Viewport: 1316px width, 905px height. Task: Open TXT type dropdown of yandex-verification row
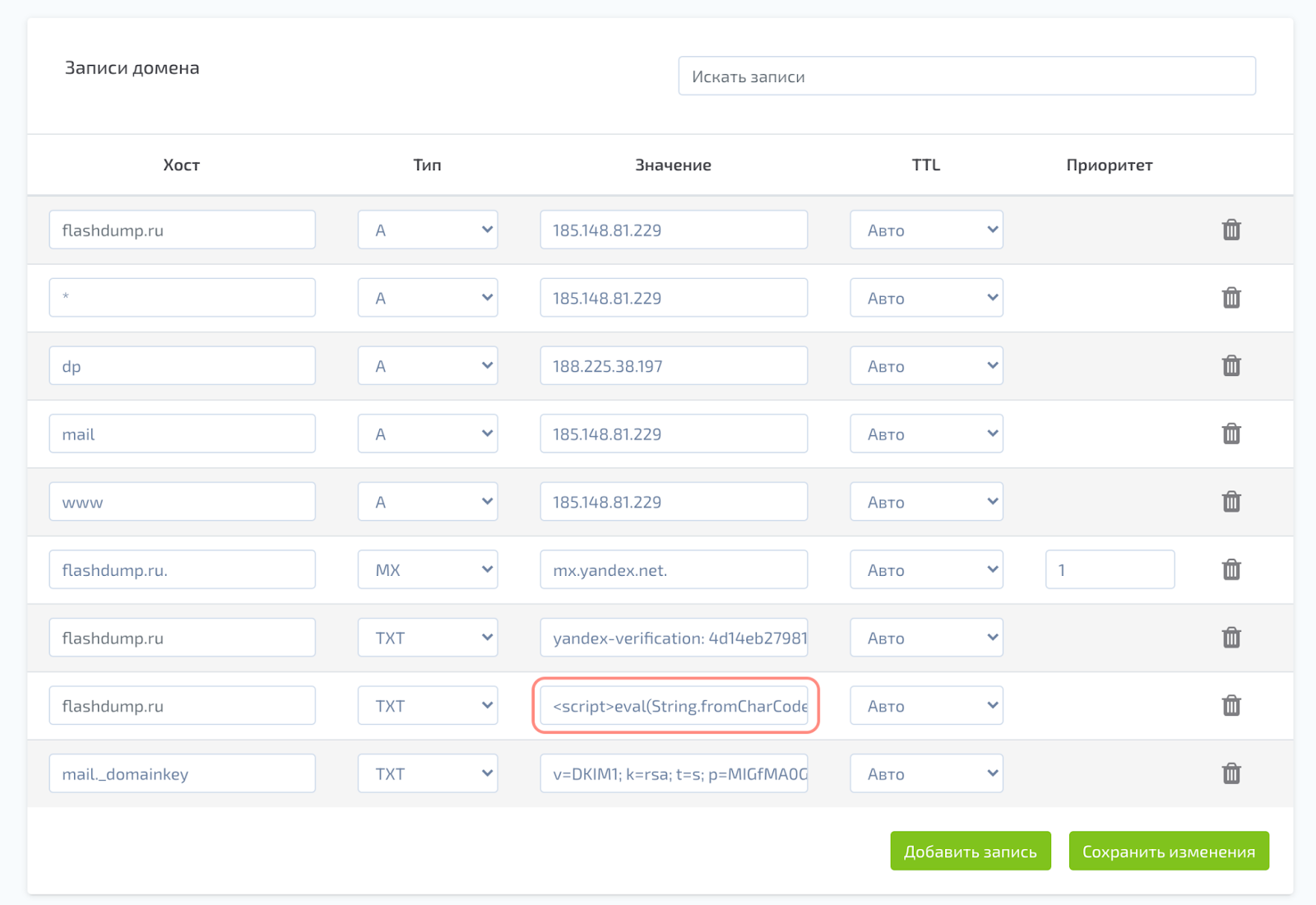pos(428,638)
